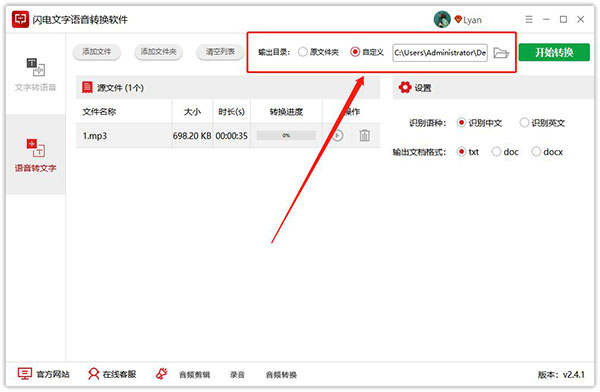
Task: Switch to 语音转文字 sidebar tab
Action: (x=35, y=155)
